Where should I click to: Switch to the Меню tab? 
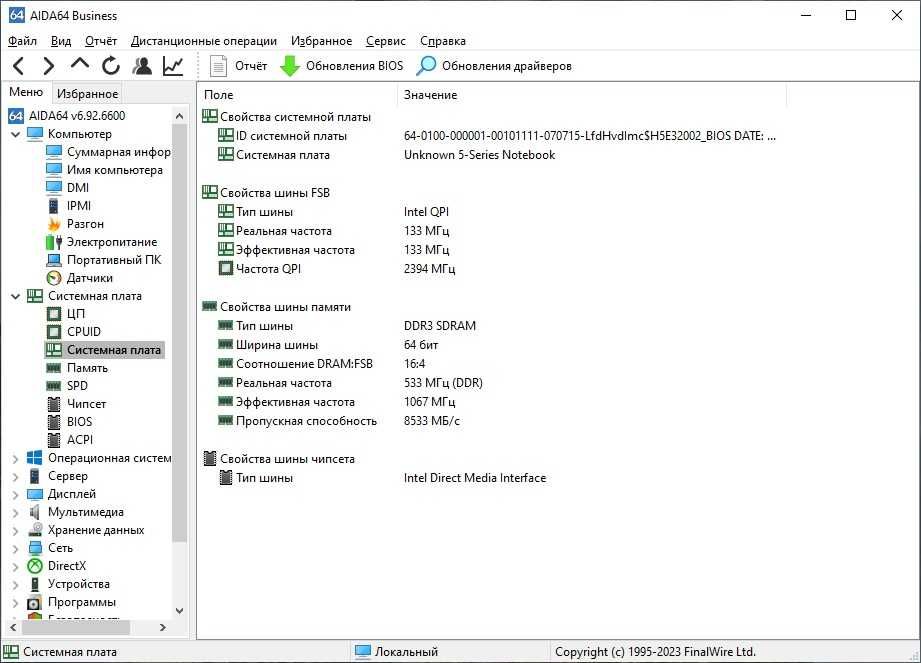click(x=26, y=92)
